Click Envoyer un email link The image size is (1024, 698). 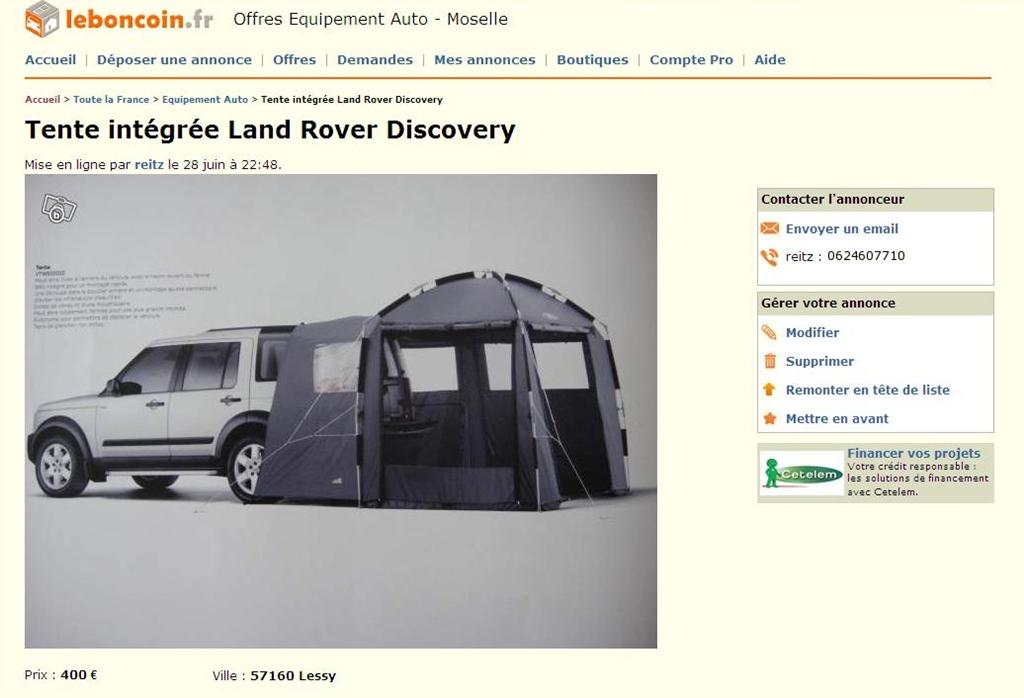(842, 229)
